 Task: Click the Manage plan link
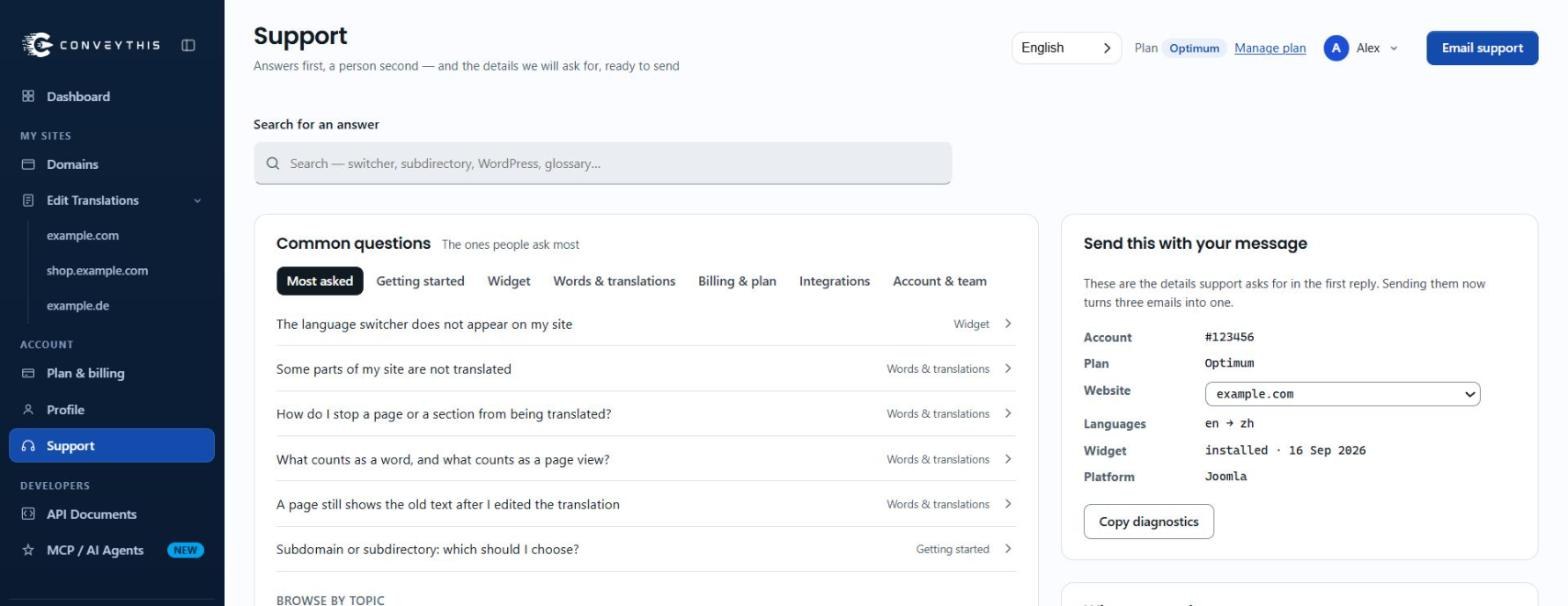(x=1270, y=48)
